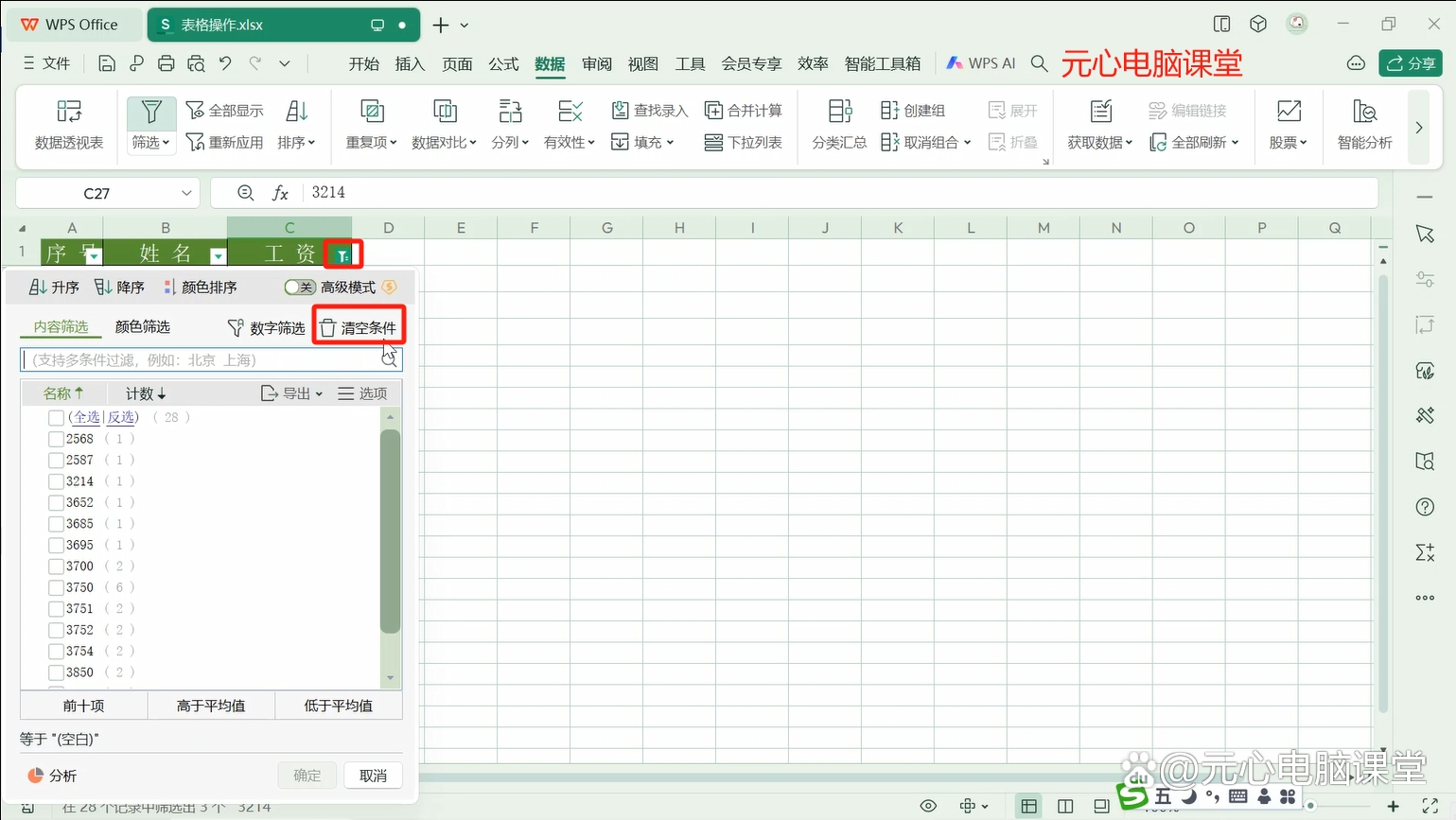Click 前十项 (Top Ten) button
The height and width of the screenshot is (820, 1456).
click(84, 706)
